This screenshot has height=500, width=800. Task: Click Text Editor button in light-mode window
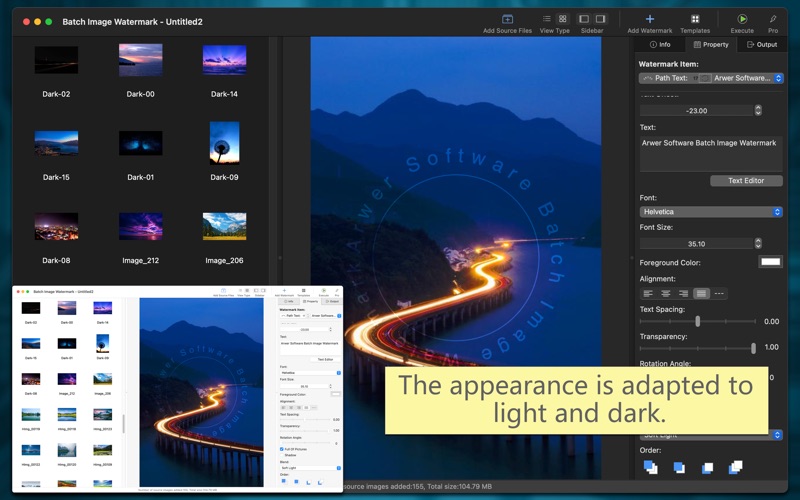coord(325,359)
